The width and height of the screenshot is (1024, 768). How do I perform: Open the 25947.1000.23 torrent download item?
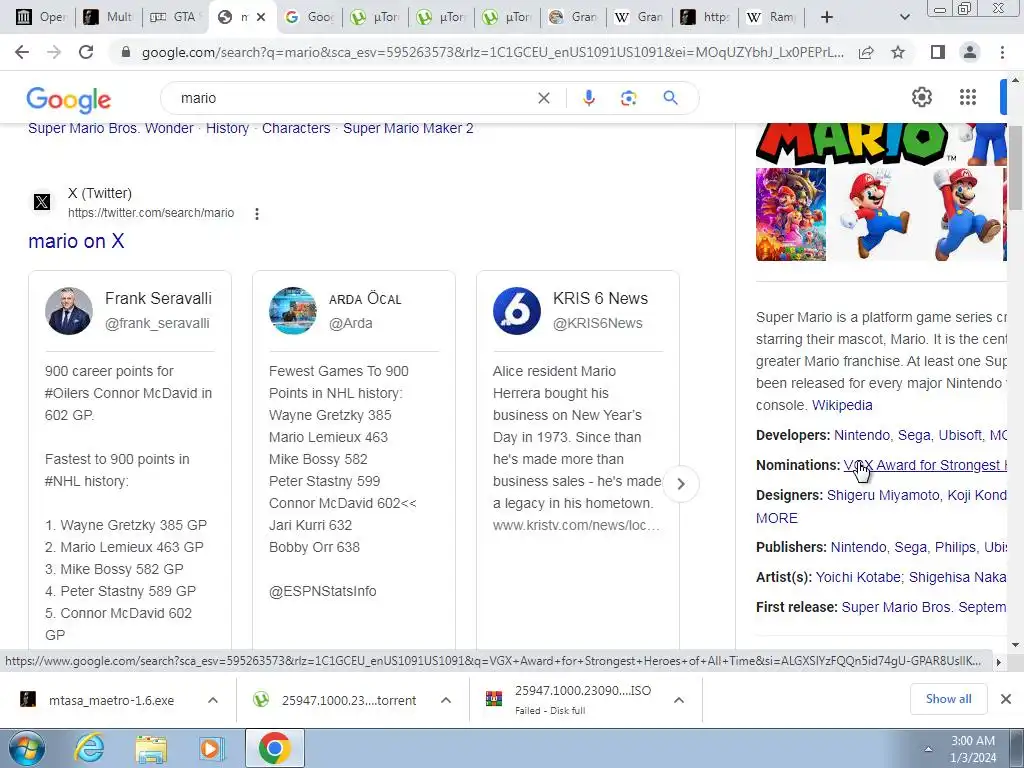pos(349,700)
